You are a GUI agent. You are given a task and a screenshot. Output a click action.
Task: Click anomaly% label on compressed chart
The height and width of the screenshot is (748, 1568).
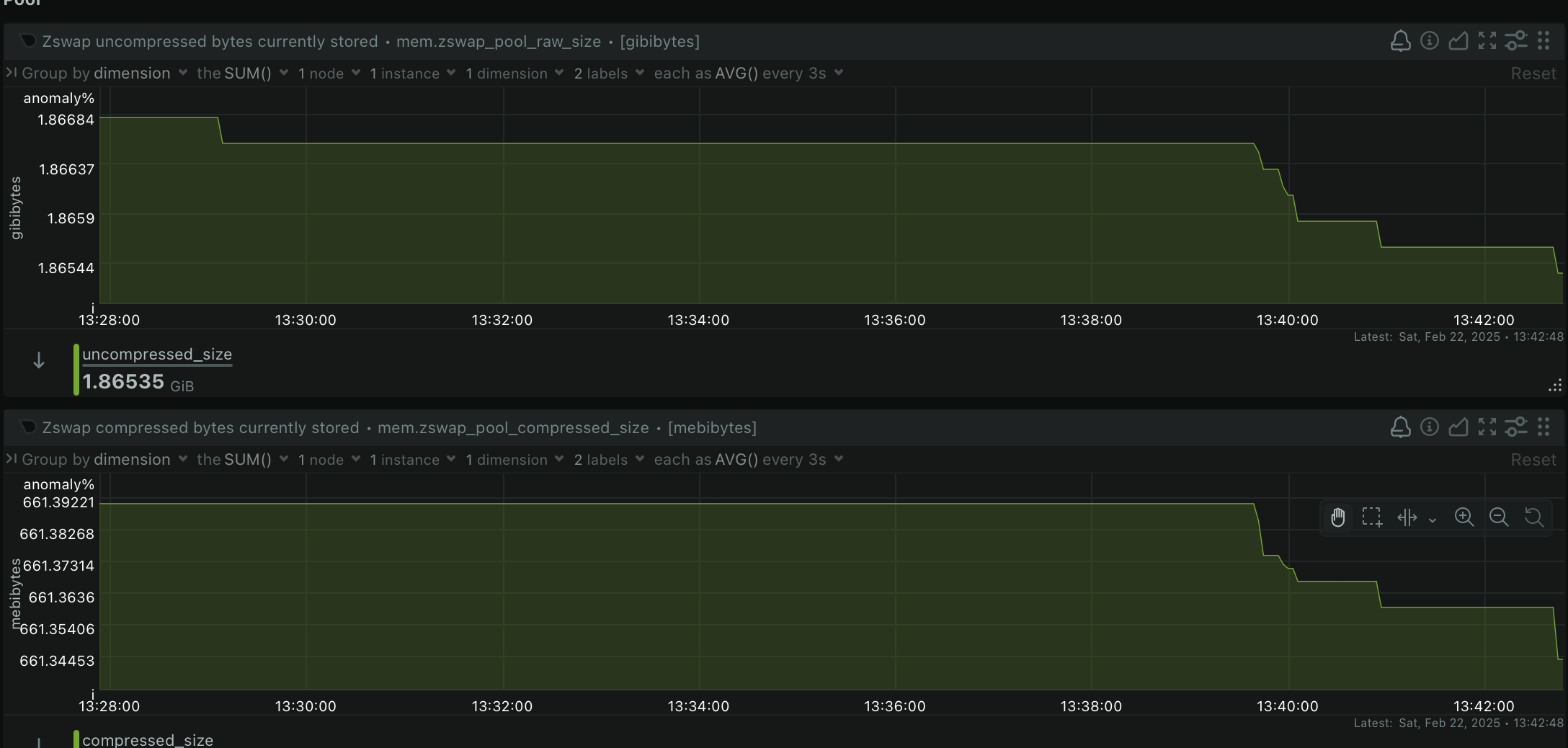tap(59, 484)
